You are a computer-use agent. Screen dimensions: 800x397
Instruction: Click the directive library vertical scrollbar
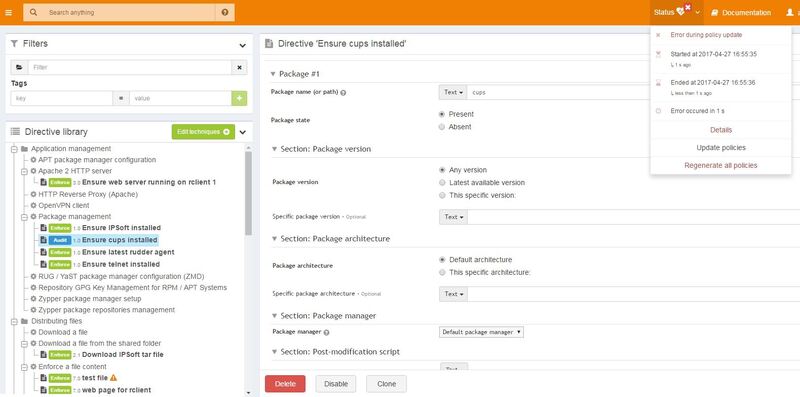click(x=248, y=194)
